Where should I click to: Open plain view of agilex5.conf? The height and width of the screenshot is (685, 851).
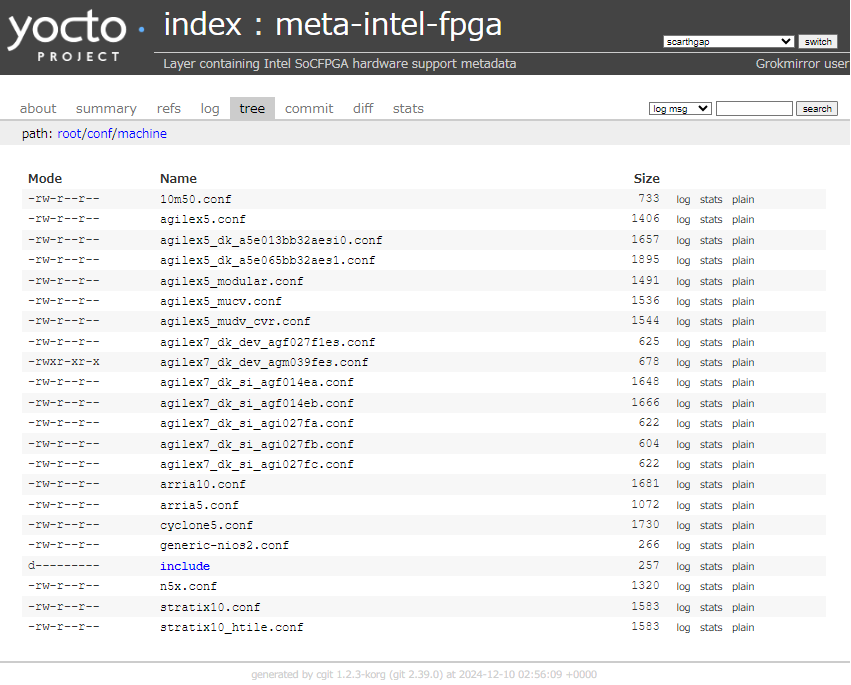tap(743, 220)
